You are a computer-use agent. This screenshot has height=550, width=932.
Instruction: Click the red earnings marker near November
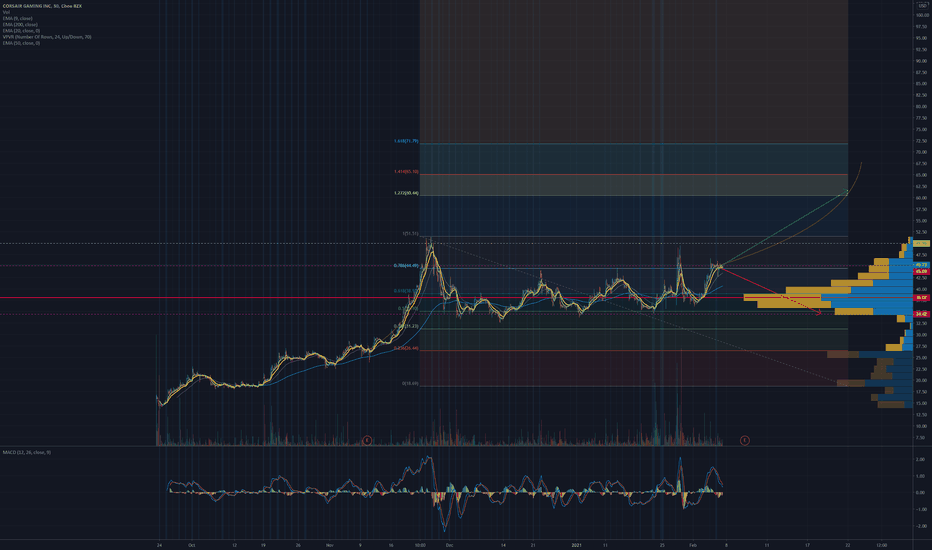(367, 440)
